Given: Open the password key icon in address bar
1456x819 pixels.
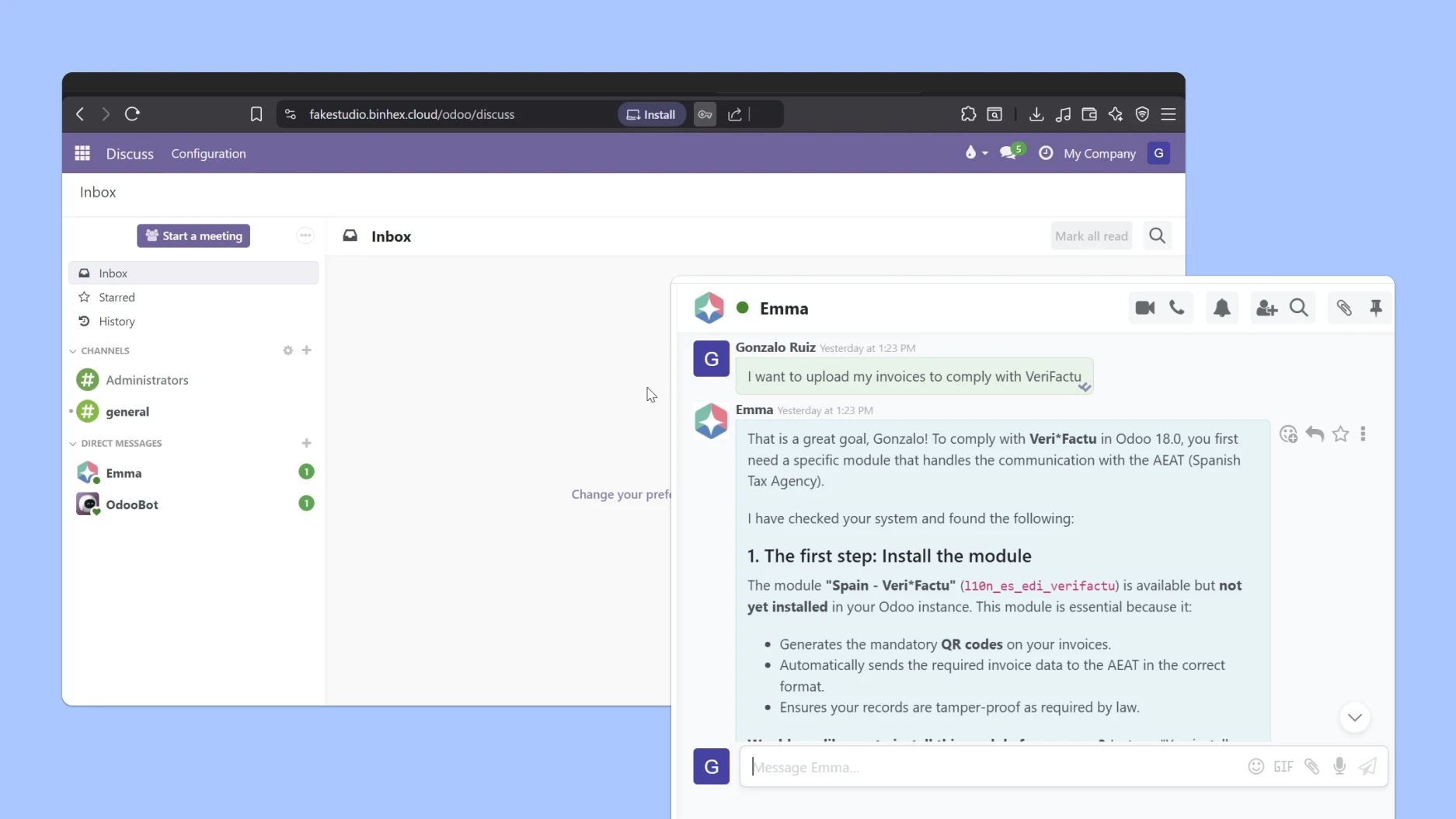Looking at the screenshot, I should [705, 114].
